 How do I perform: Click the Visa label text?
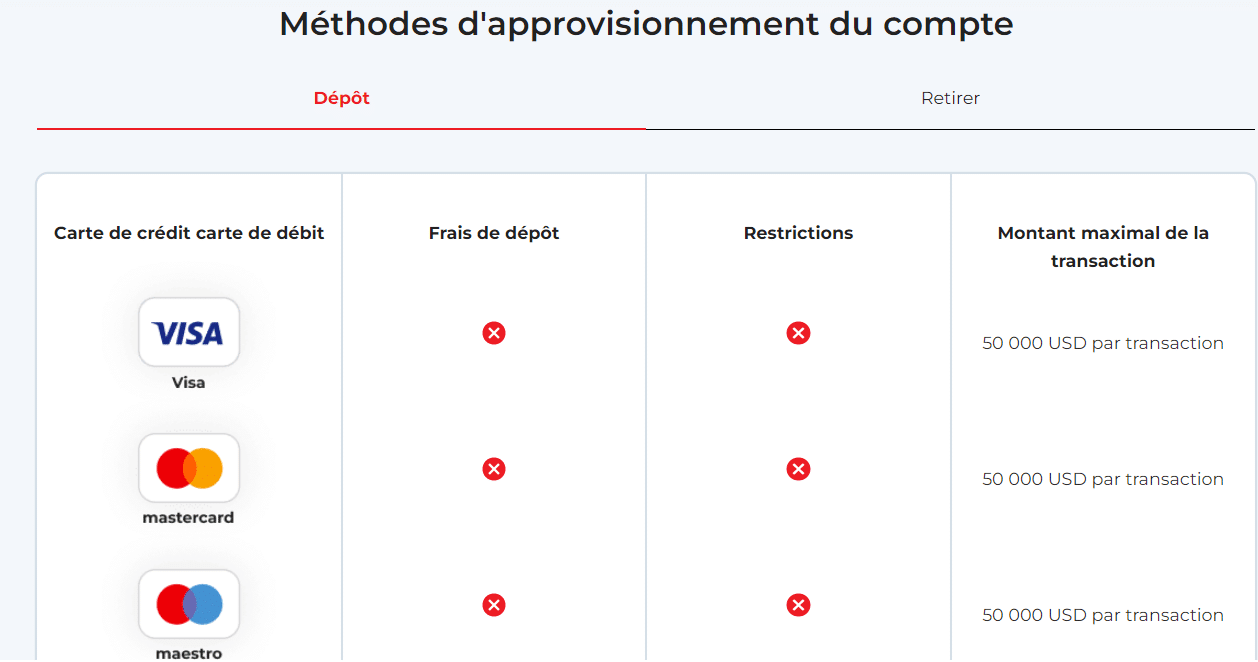pos(188,382)
